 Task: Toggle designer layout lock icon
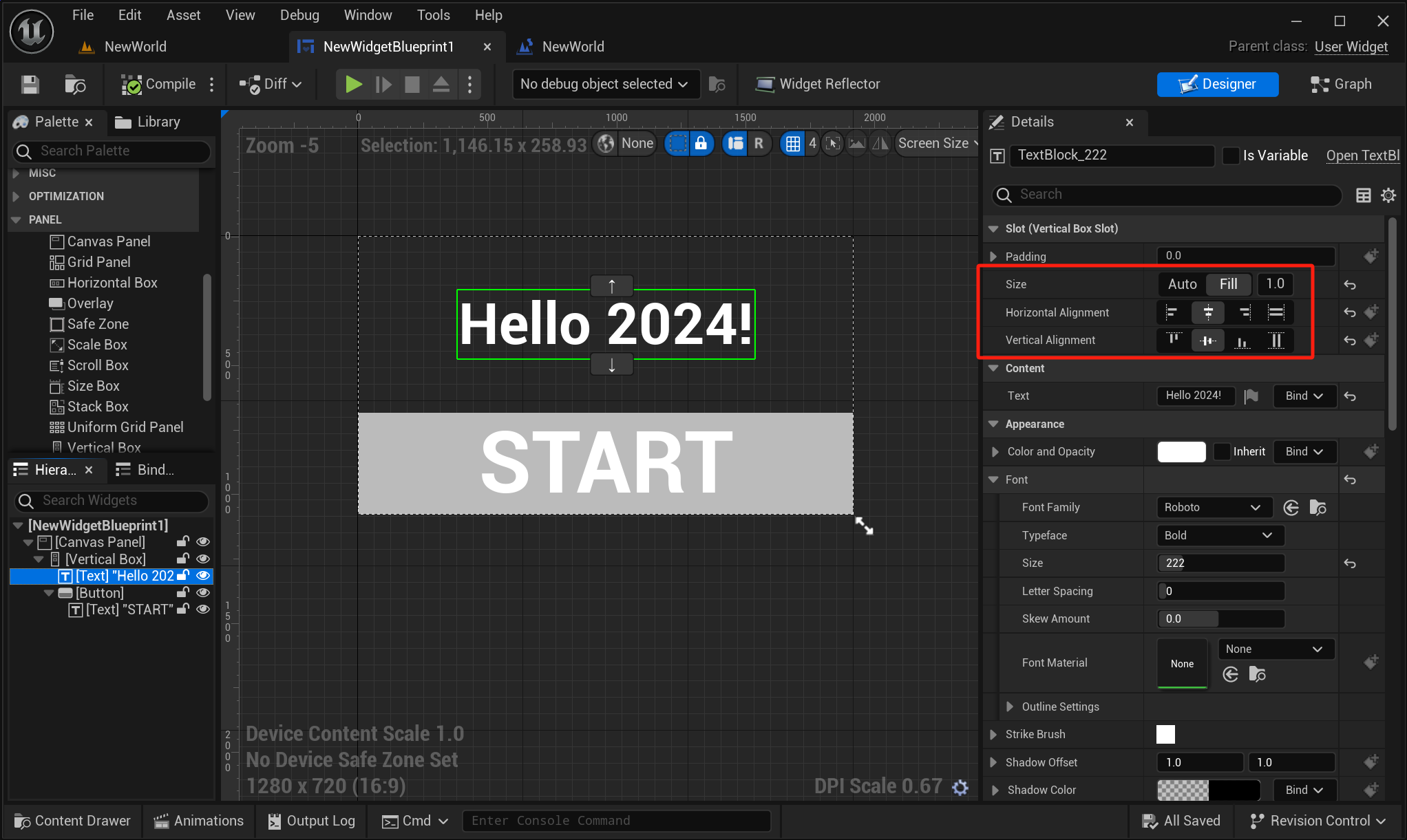pos(701,143)
